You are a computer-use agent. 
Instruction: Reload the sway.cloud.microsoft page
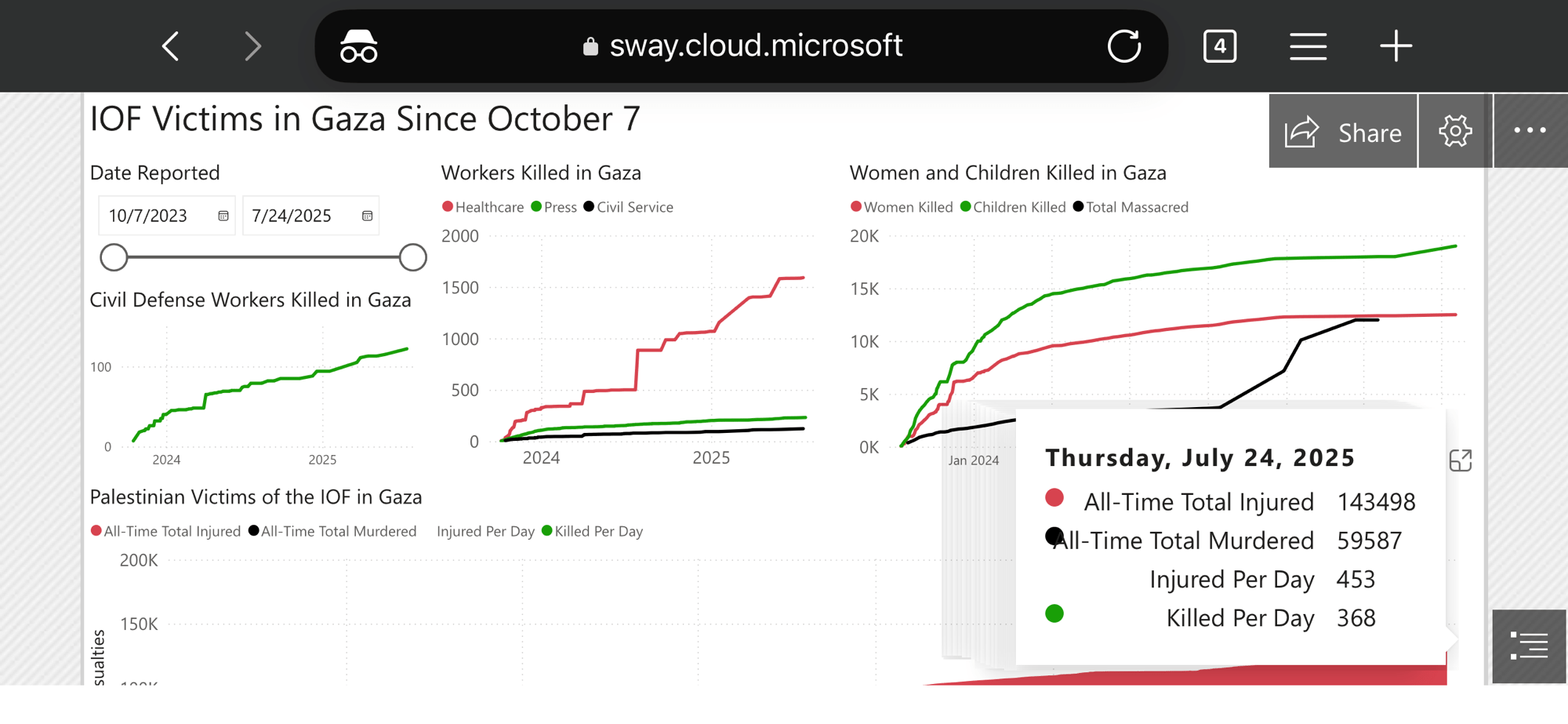(1123, 46)
